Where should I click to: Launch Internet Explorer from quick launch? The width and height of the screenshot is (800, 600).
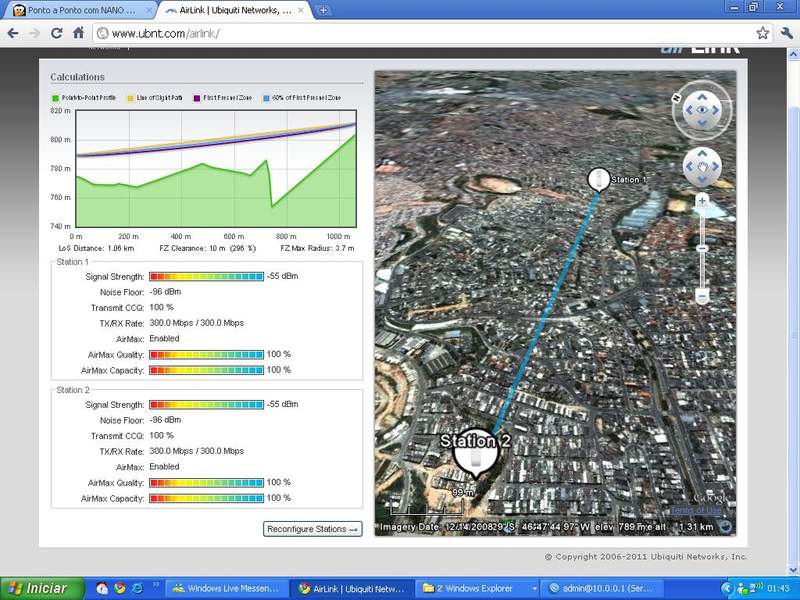(x=137, y=588)
